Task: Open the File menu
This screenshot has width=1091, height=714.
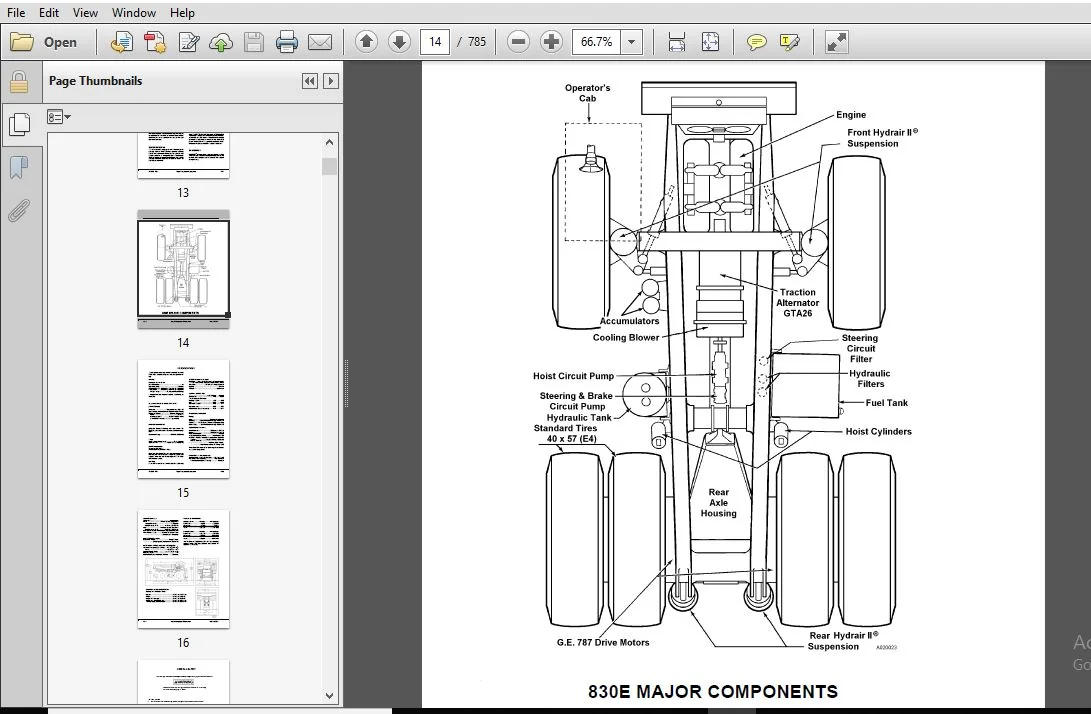Action: click(16, 13)
